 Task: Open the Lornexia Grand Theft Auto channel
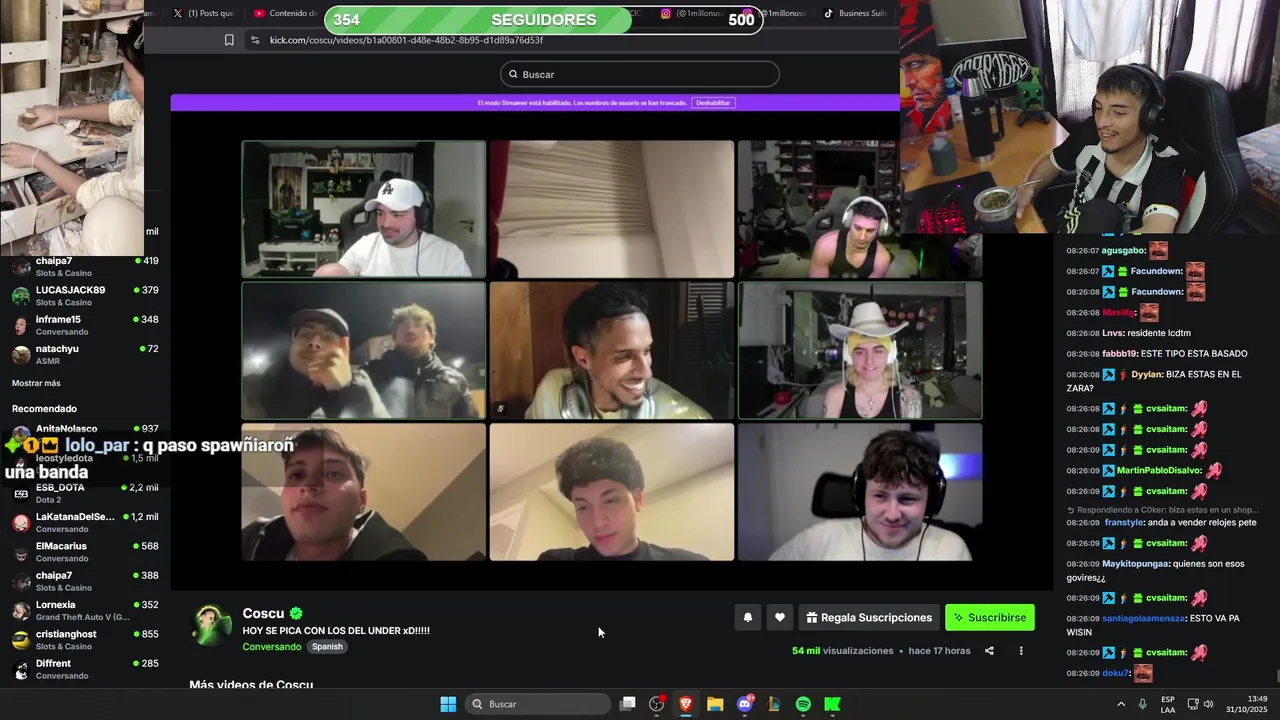[x=85, y=611]
